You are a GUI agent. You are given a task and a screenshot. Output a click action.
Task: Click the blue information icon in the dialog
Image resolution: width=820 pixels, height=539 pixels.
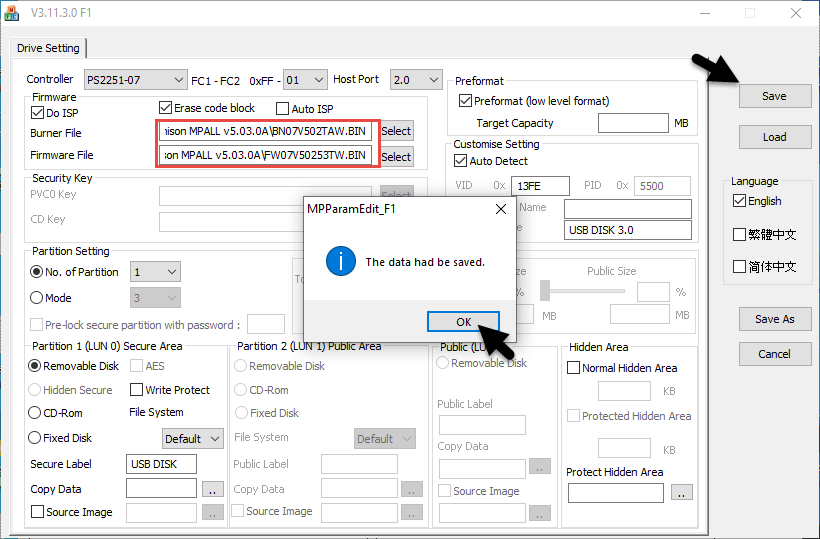click(341, 261)
